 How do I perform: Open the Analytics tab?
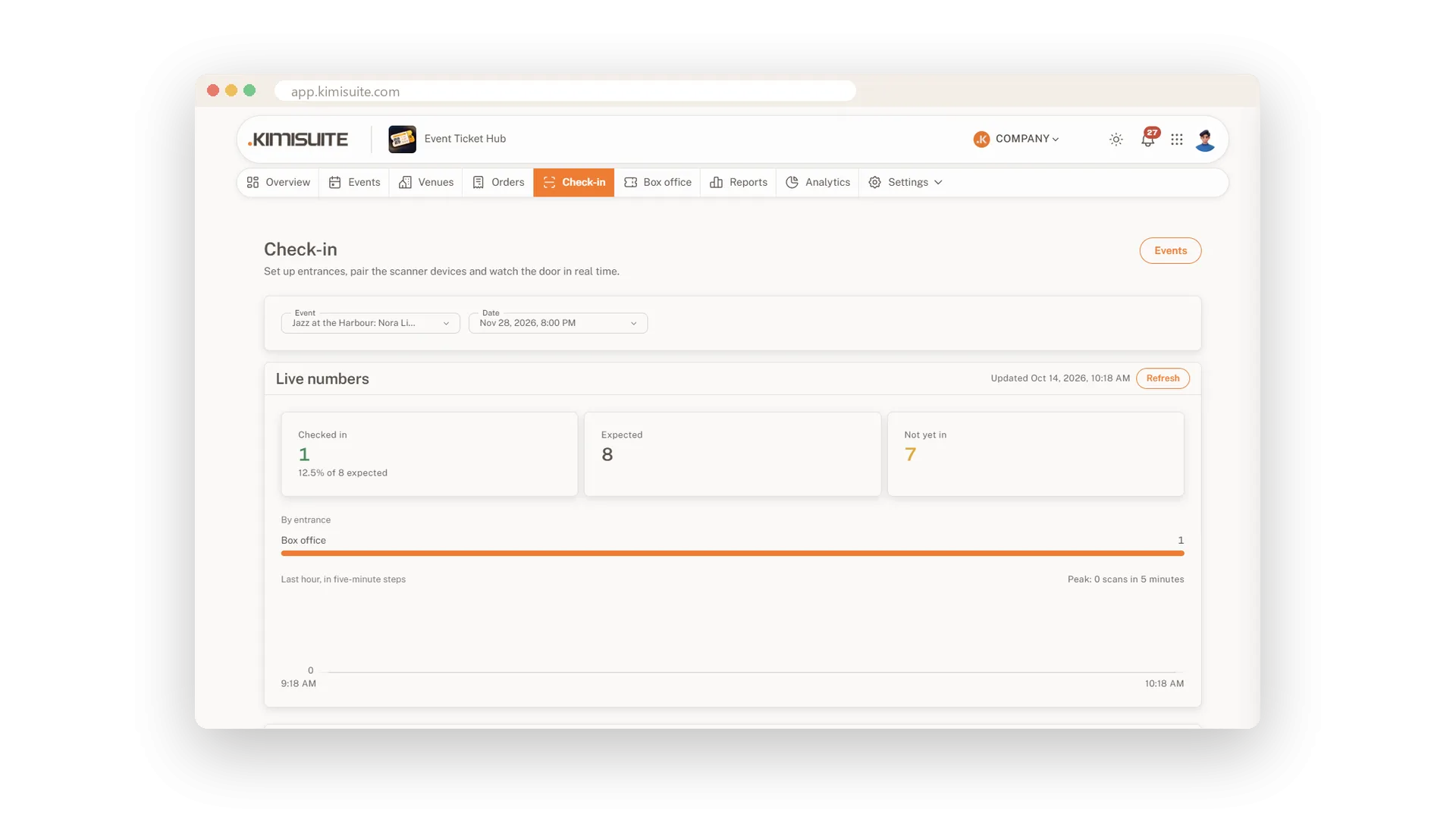click(817, 183)
